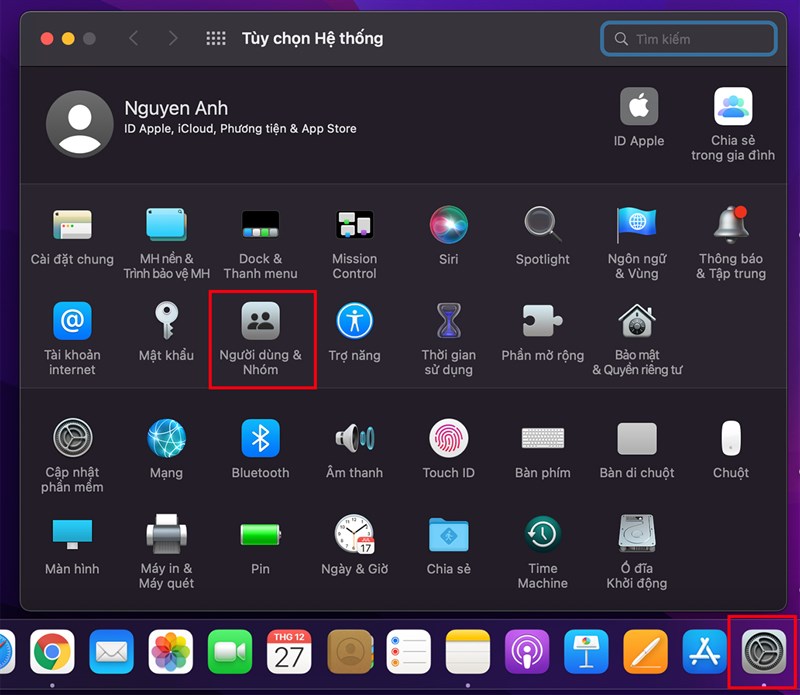Select the Siri preference icon

[448, 225]
